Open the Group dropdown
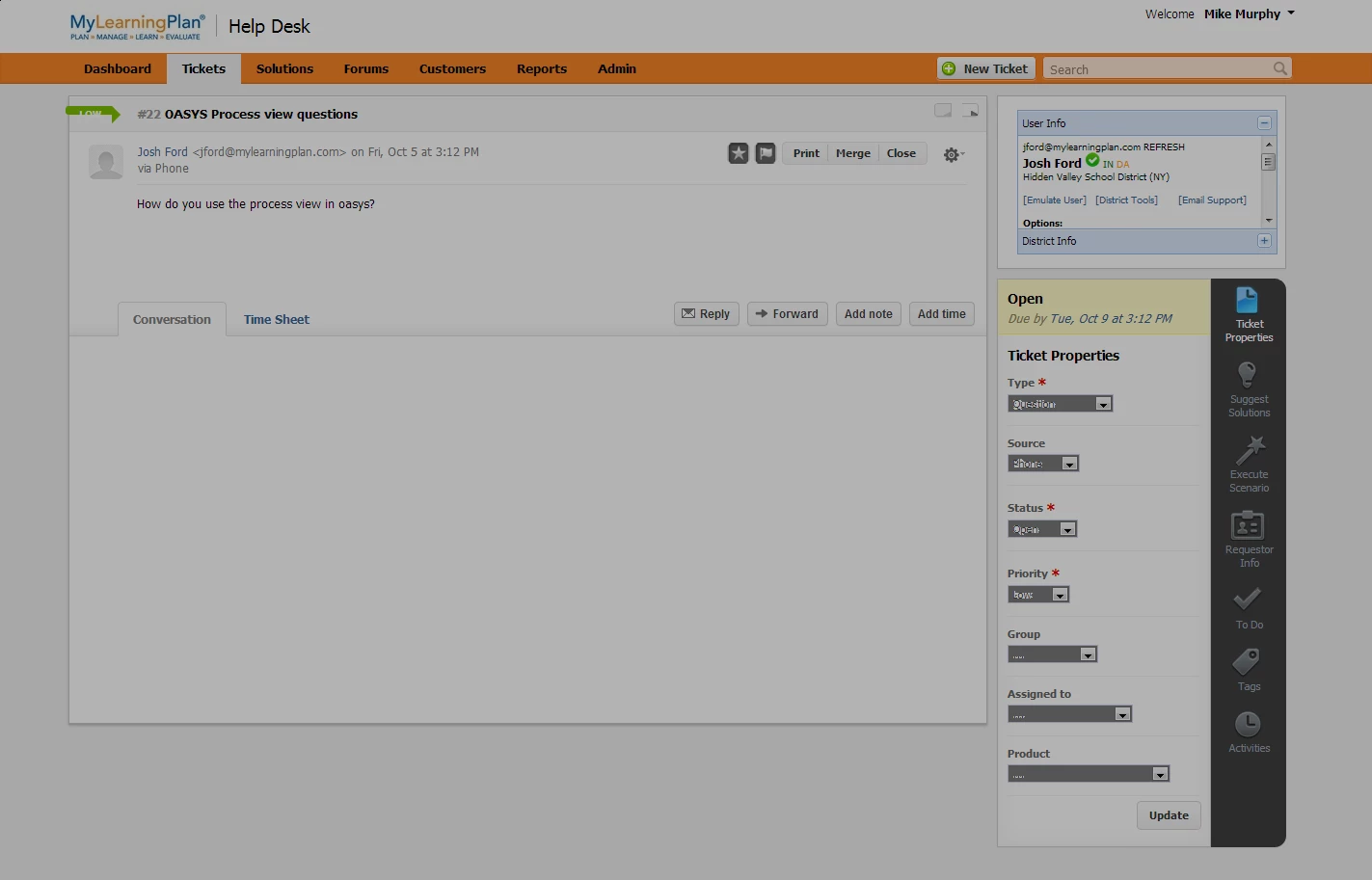1372x880 pixels. (1053, 654)
